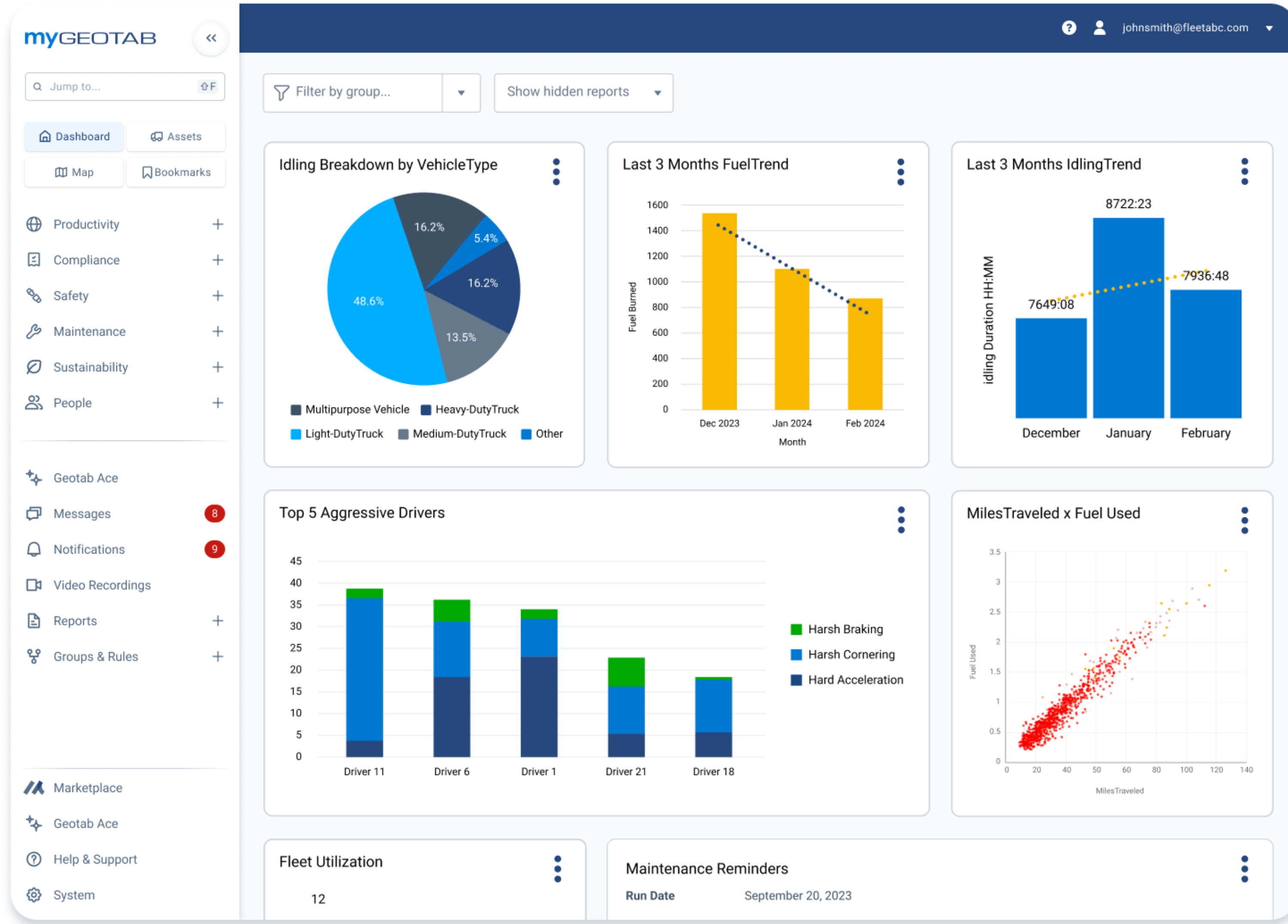Collapse the sidebar with double-chevron button
1288x924 pixels.
211,38
